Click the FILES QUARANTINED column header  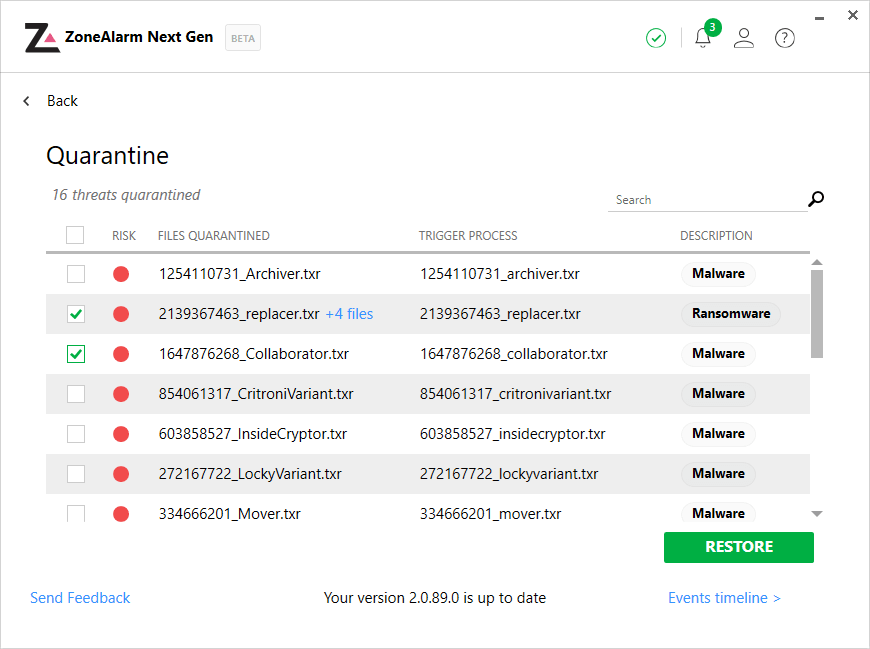[213, 235]
